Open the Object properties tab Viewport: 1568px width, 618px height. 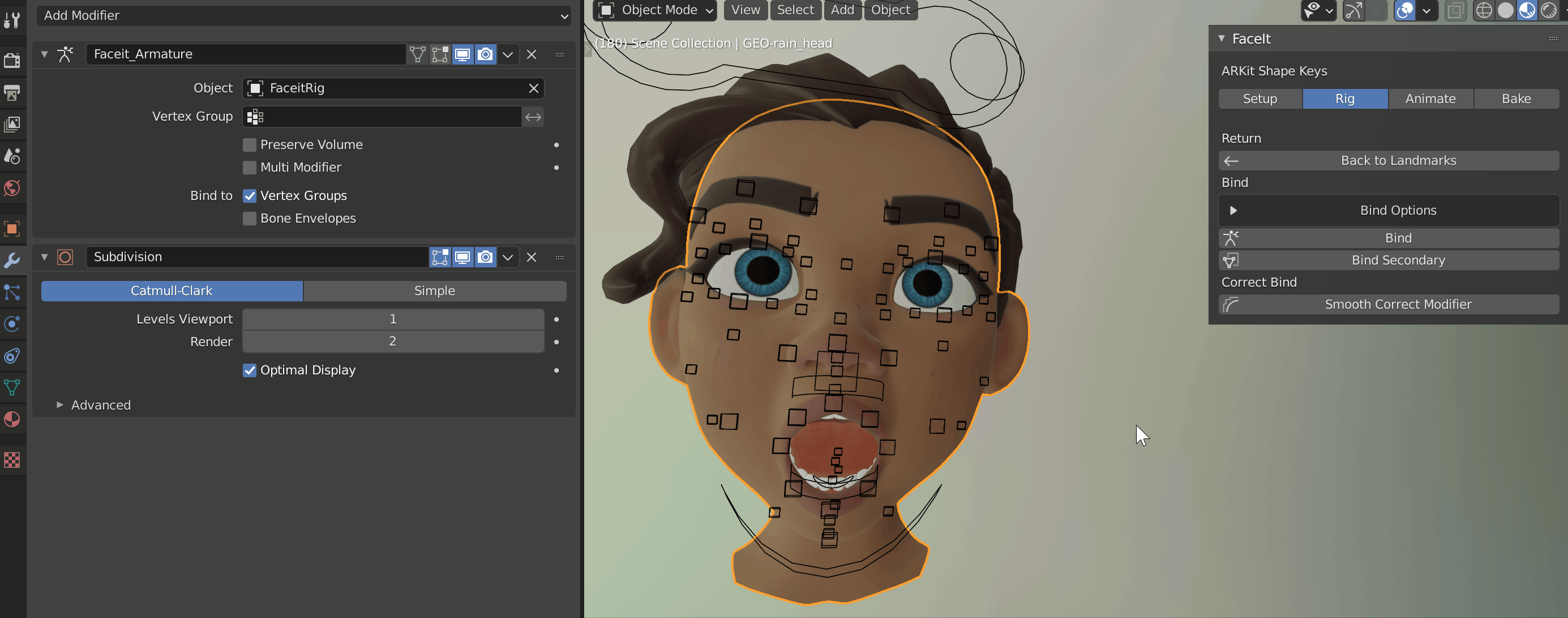pyautogui.click(x=12, y=228)
